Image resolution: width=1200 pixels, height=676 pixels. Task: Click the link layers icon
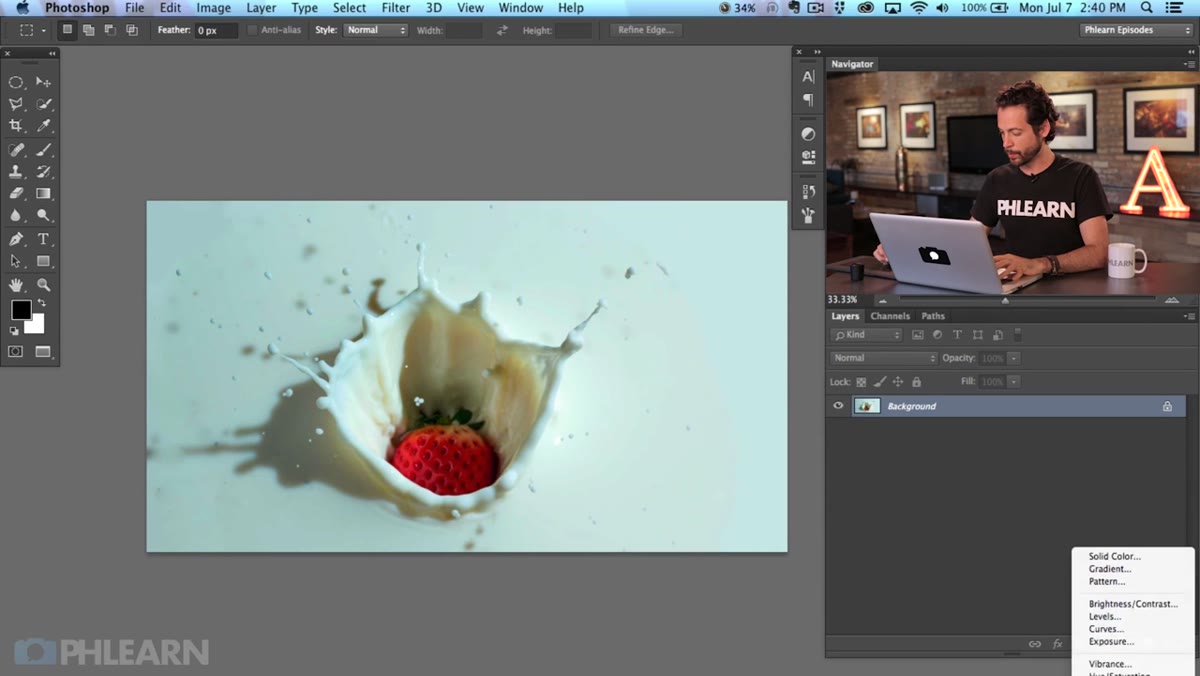click(x=1035, y=644)
